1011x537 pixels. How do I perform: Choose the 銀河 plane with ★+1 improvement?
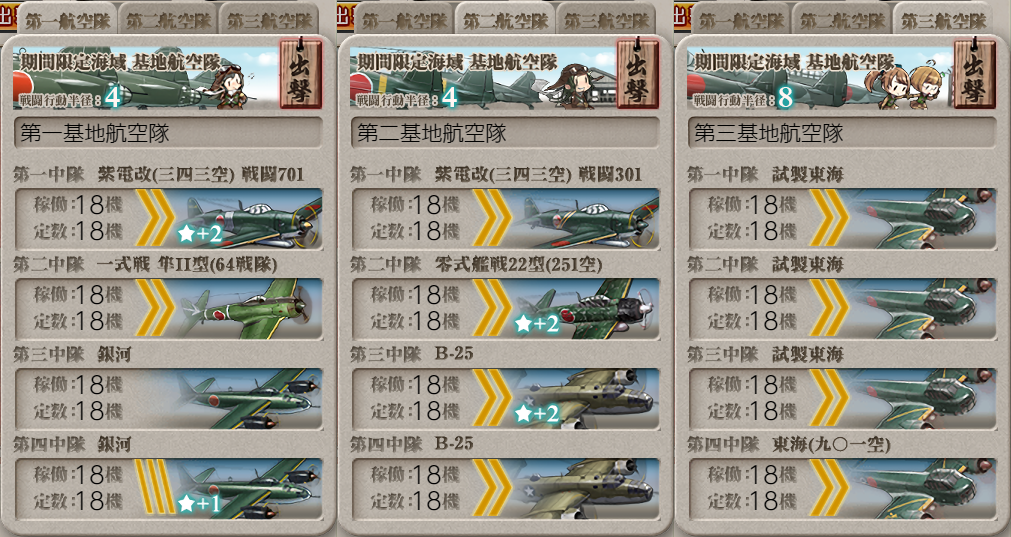pos(249,489)
